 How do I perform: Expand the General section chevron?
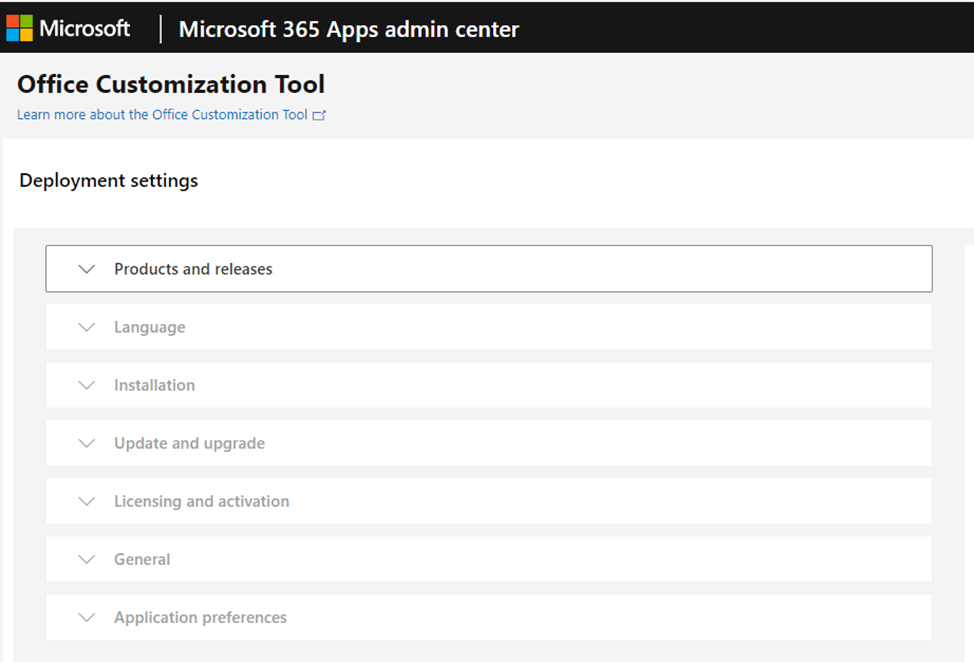[87, 560]
